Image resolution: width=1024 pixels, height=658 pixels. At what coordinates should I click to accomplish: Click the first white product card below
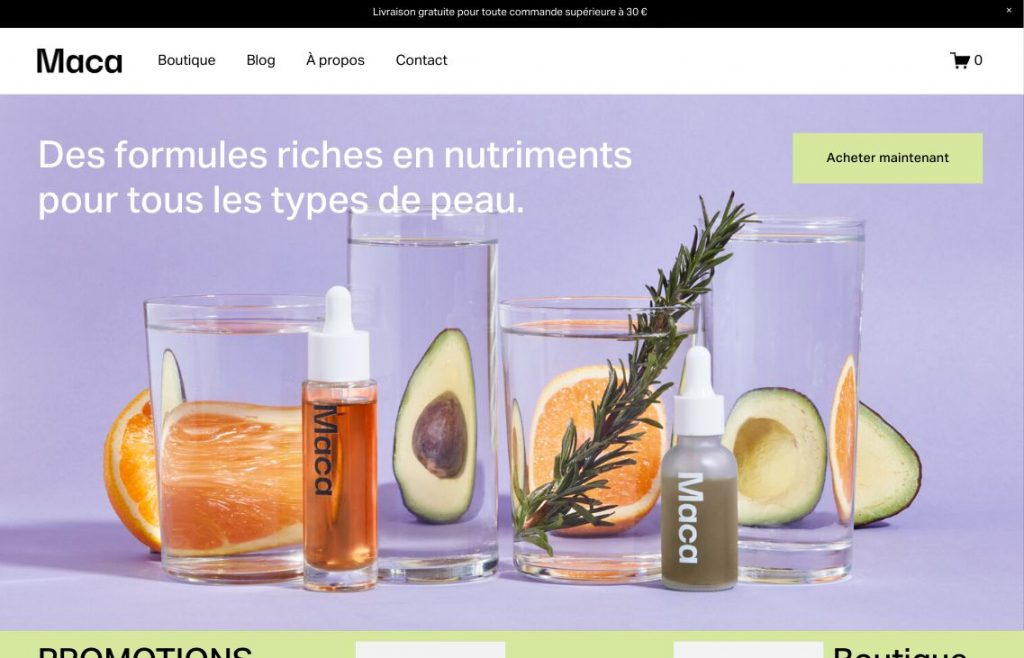pos(430,650)
